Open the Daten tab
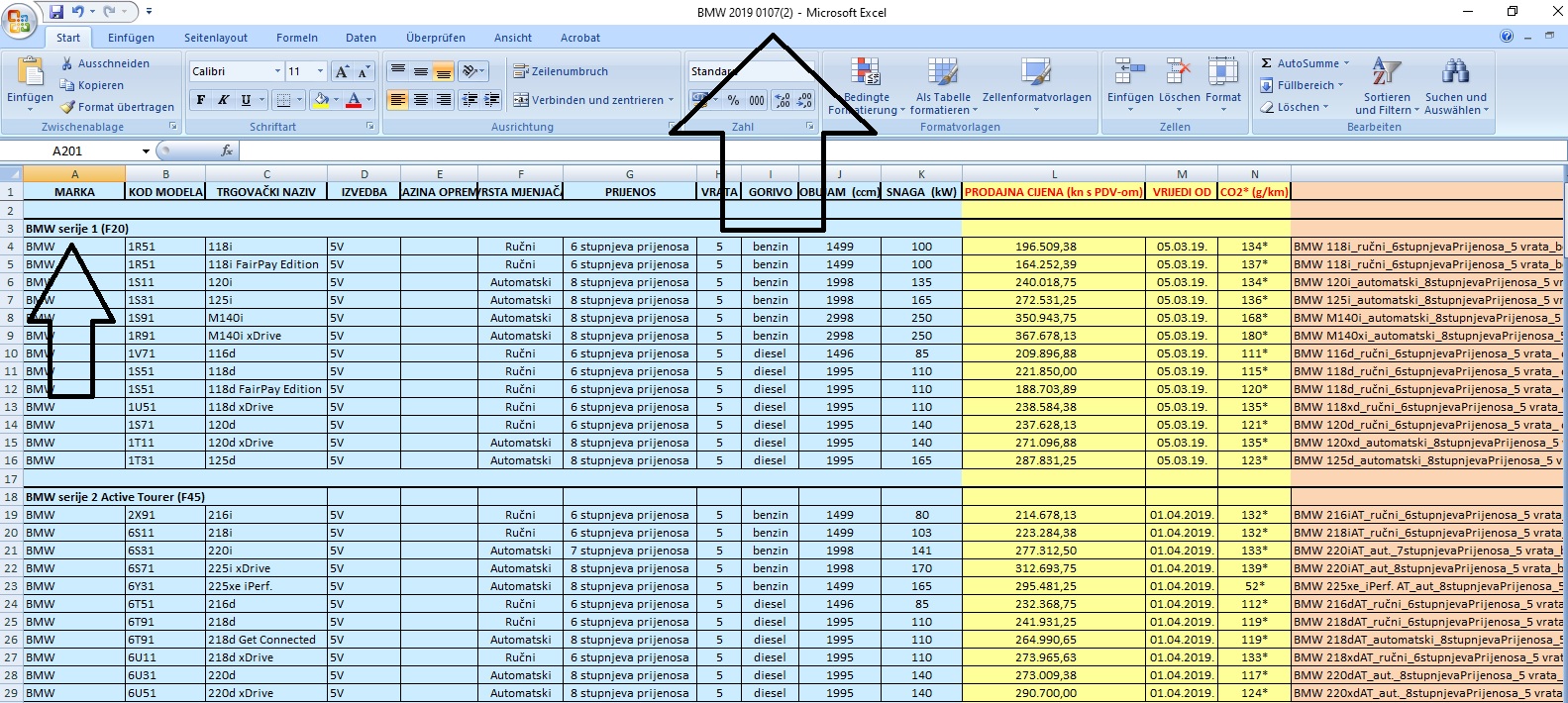The image size is (1568, 703). pos(361,38)
